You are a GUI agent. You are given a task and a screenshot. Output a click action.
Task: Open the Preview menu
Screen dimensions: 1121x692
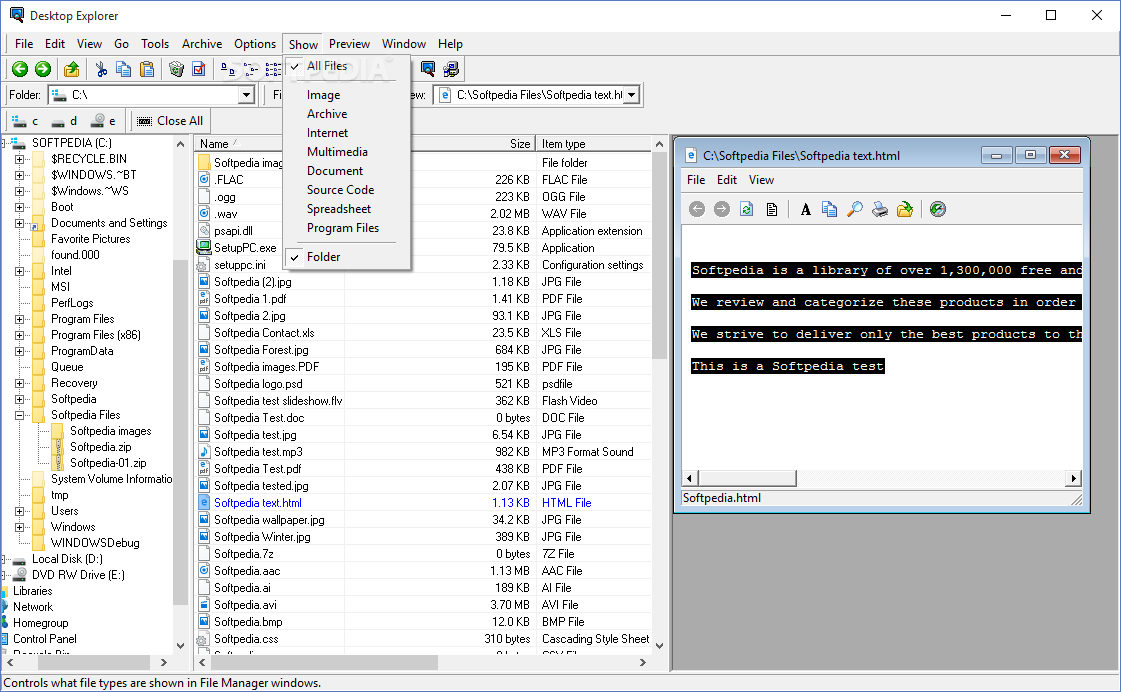pos(349,44)
